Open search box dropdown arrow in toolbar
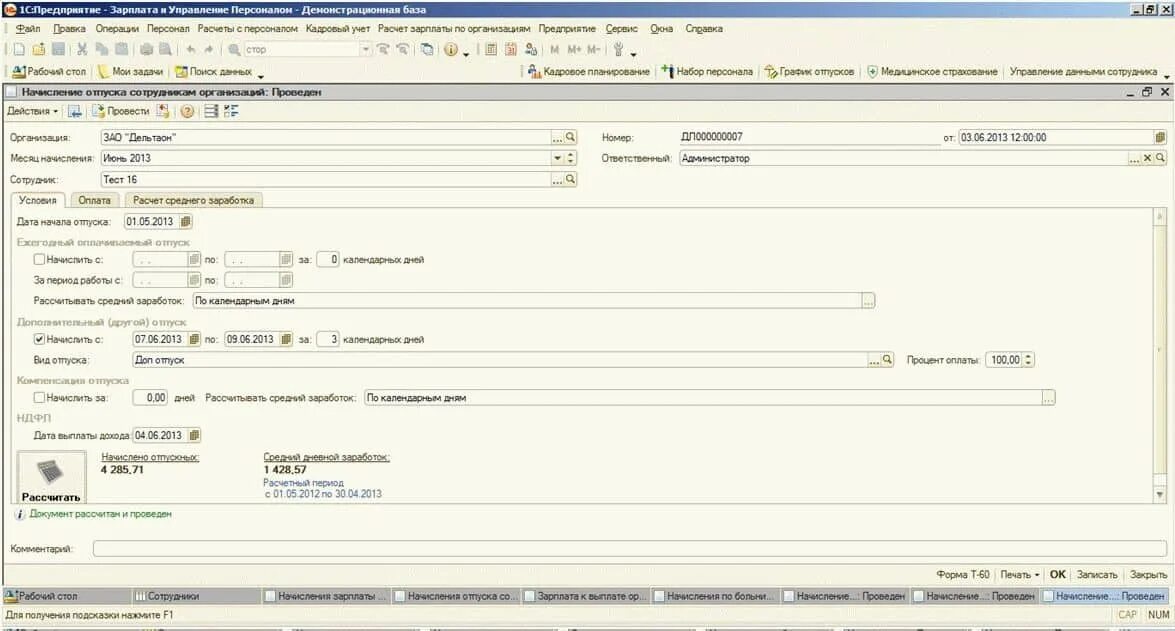1175x631 pixels. 366,49
